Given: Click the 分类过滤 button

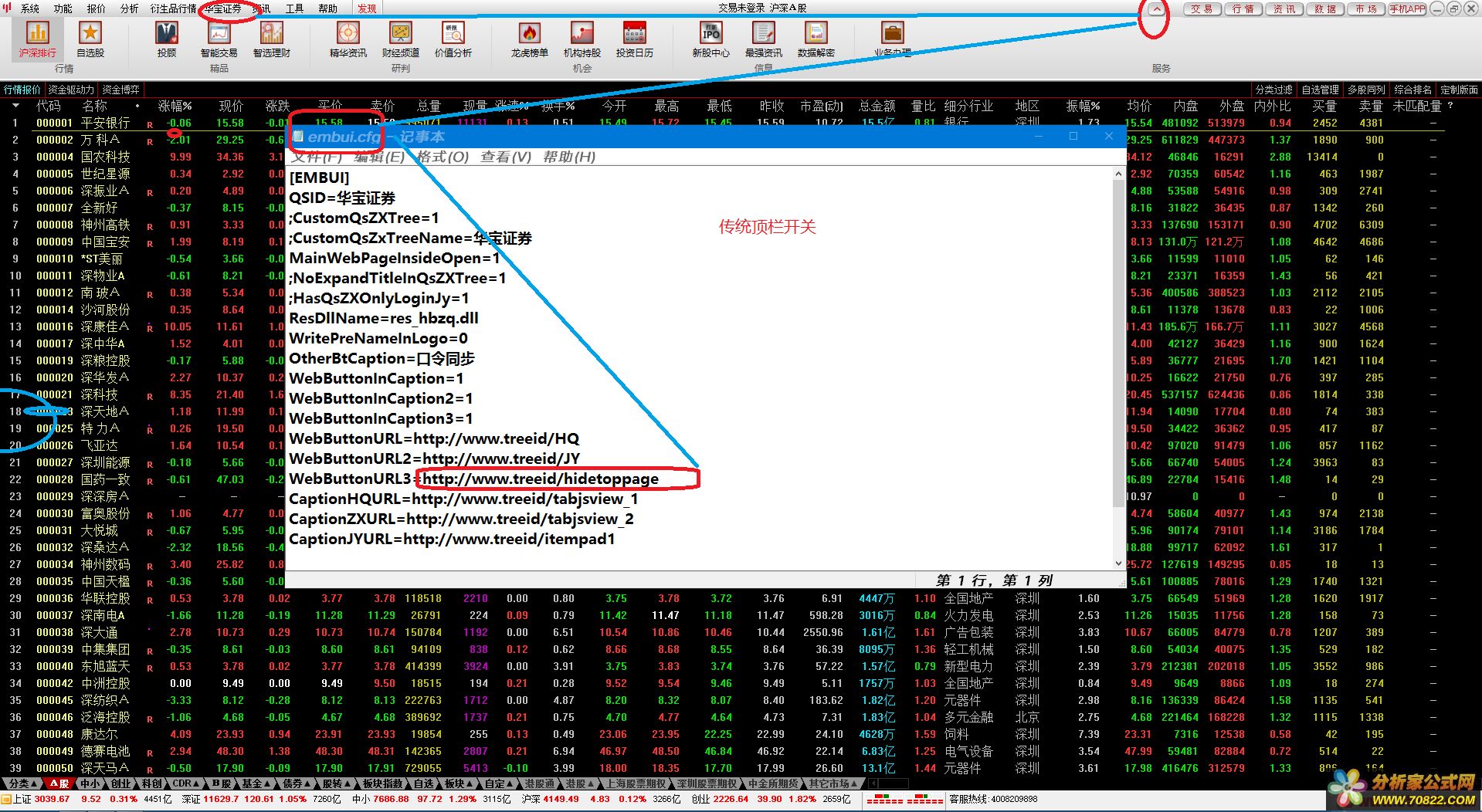Looking at the screenshot, I should (1274, 90).
